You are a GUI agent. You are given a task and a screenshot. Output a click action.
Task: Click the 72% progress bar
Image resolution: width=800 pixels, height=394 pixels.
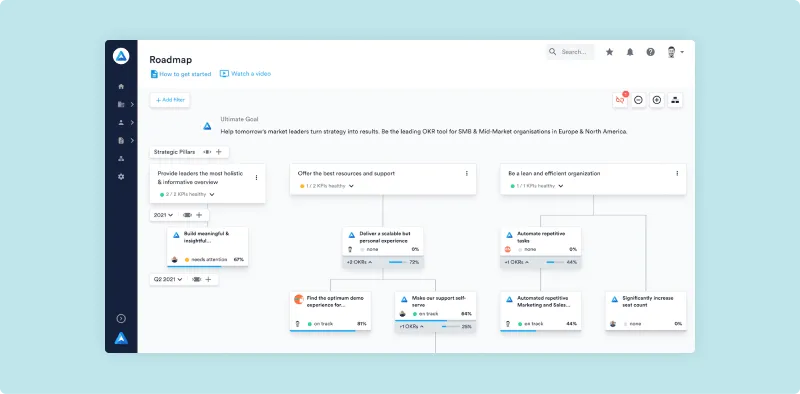397,262
